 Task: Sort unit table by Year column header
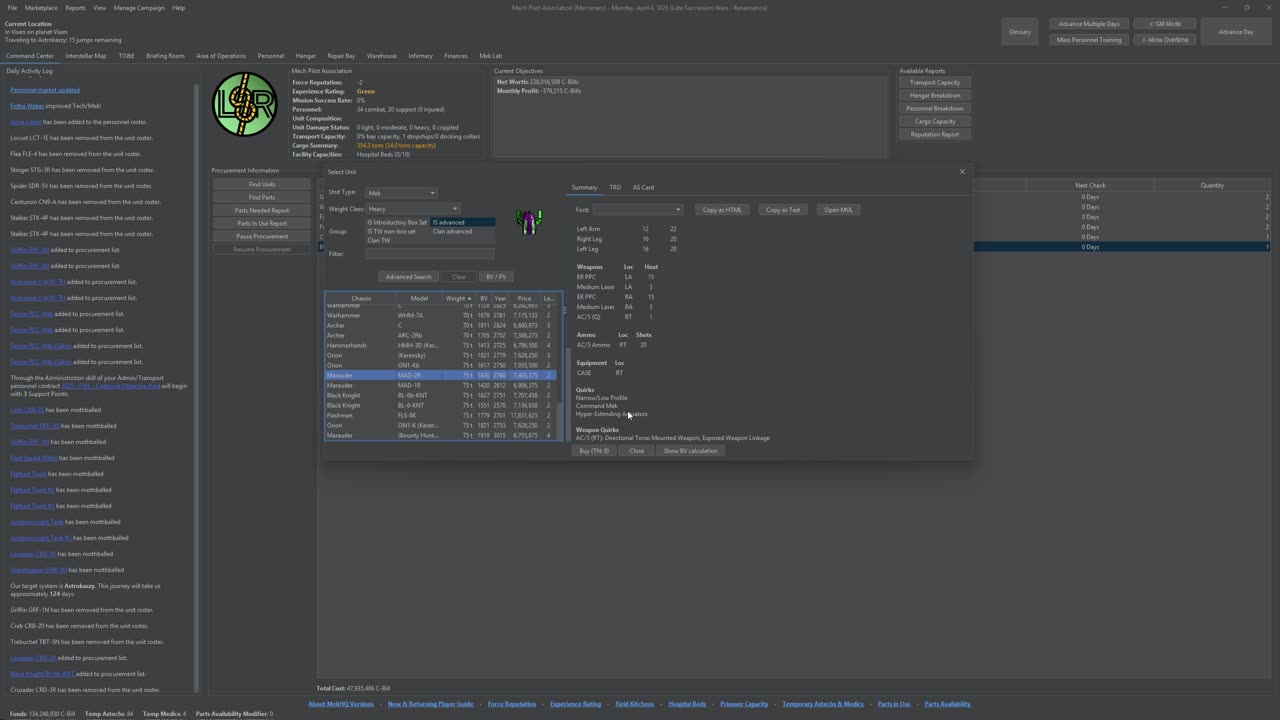point(500,298)
